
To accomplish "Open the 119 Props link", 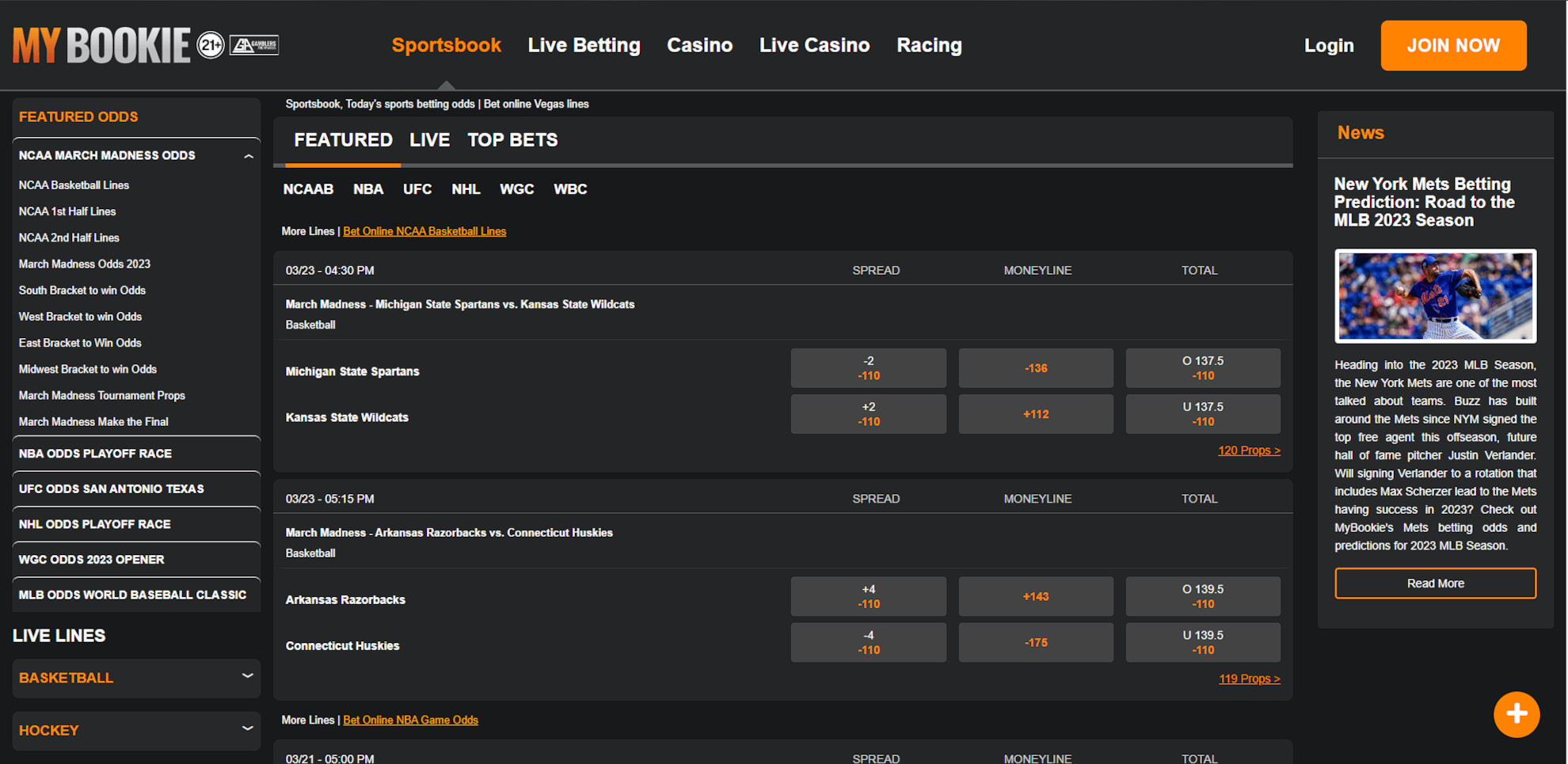I will [1249, 678].
